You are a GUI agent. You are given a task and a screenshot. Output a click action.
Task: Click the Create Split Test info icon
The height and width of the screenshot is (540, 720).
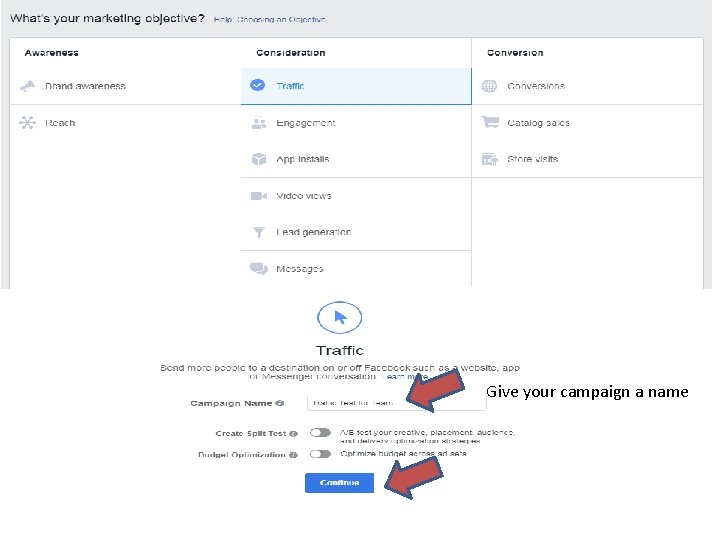[293, 433]
